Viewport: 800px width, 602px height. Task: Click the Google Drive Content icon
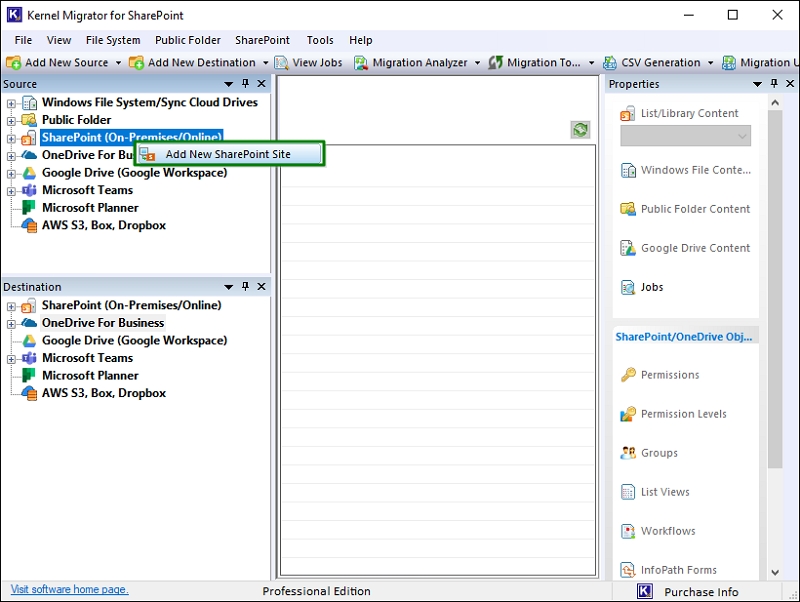coord(628,248)
